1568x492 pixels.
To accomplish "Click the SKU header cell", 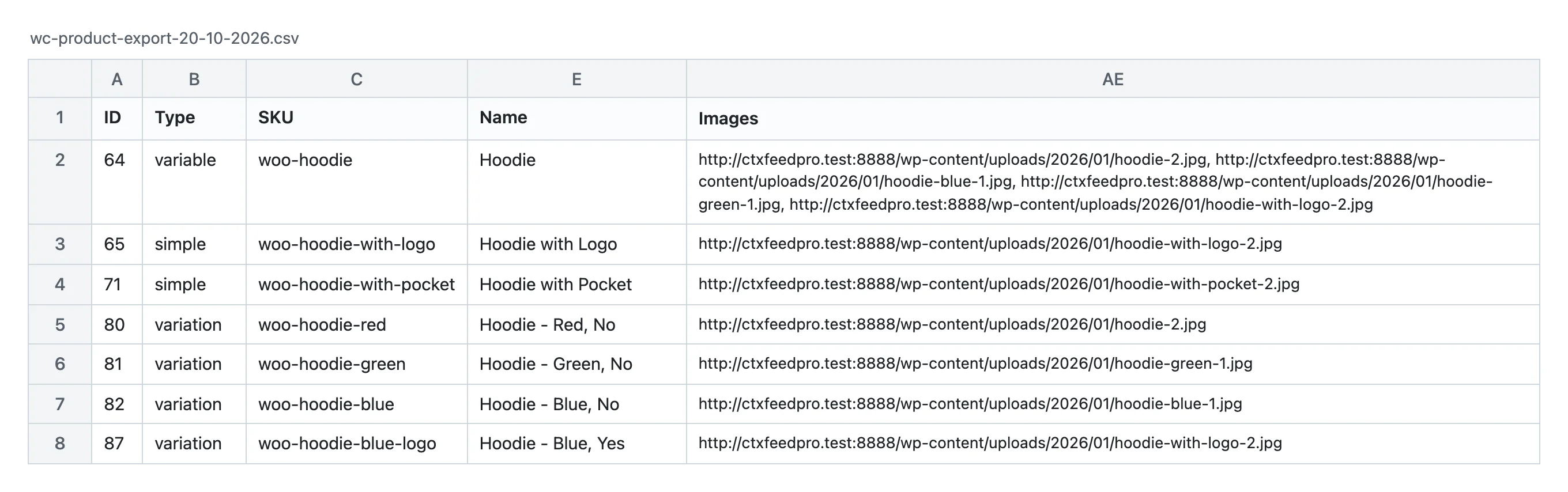I will 357,118.
